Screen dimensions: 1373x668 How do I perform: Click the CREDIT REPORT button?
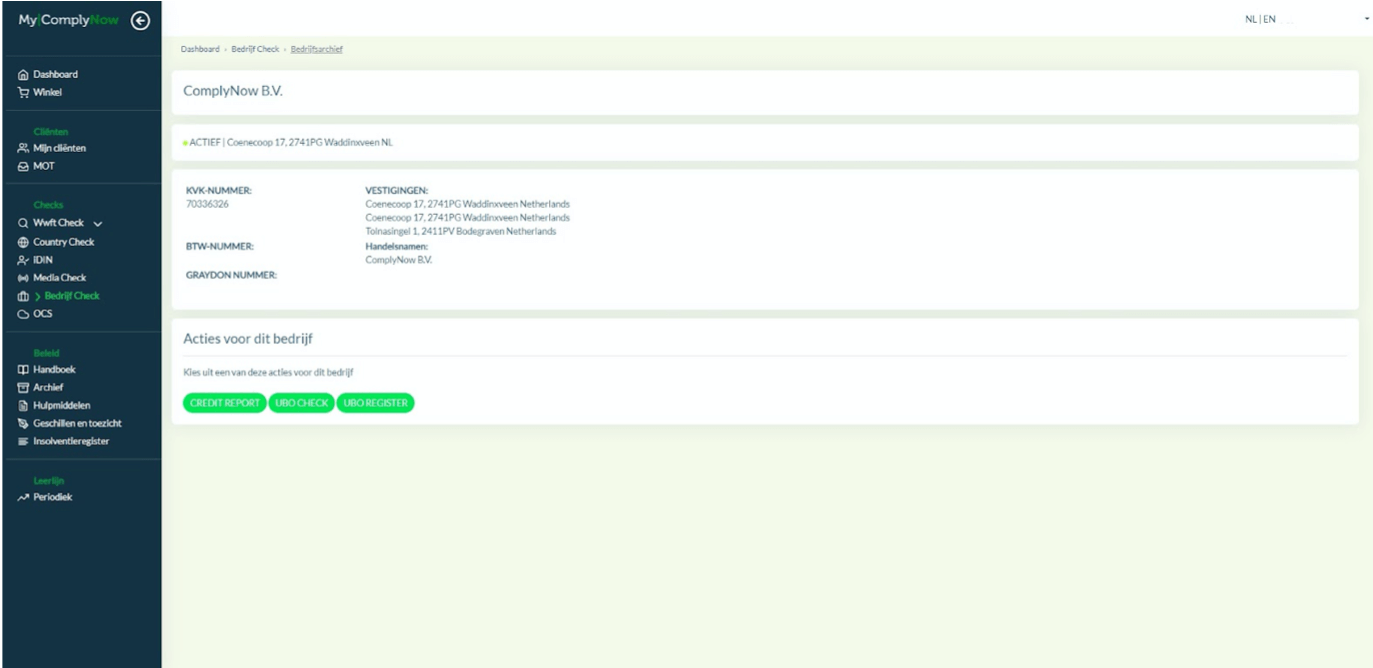(224, 403)
